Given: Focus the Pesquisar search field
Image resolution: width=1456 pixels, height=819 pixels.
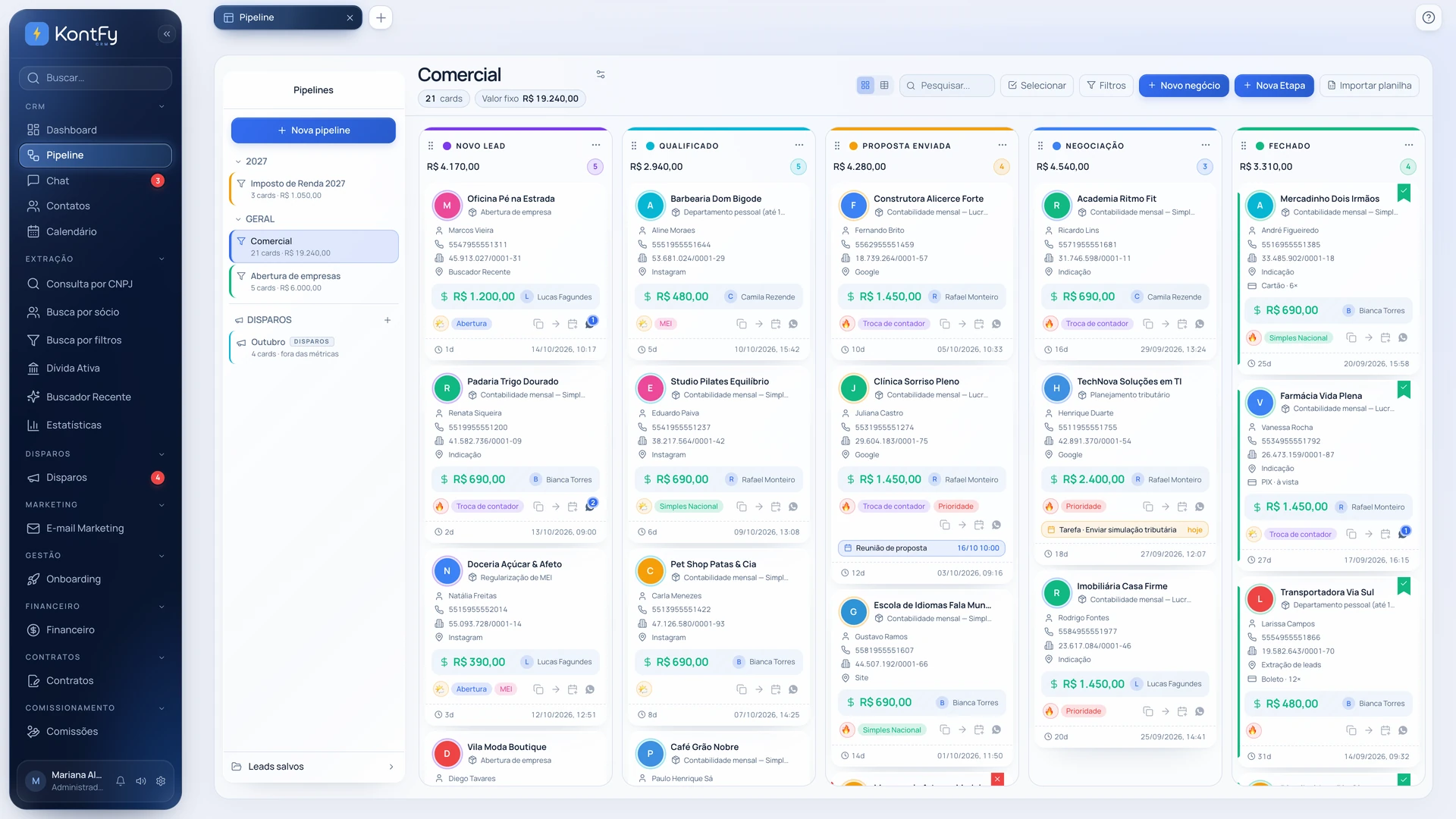Looking at the screenshot, I should pos(947,86).
